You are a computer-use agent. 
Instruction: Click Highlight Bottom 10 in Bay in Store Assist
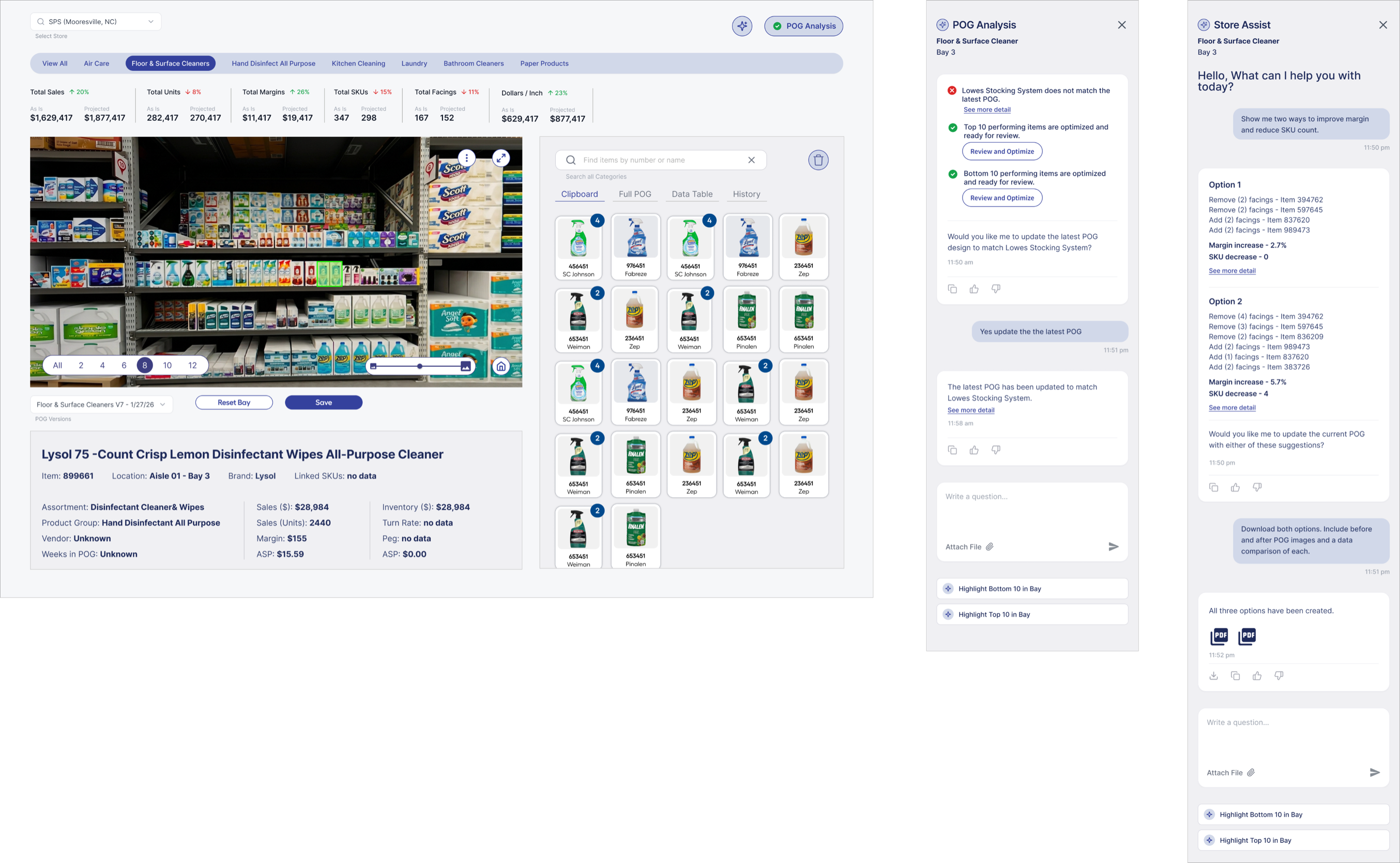tap(1293, 815)
